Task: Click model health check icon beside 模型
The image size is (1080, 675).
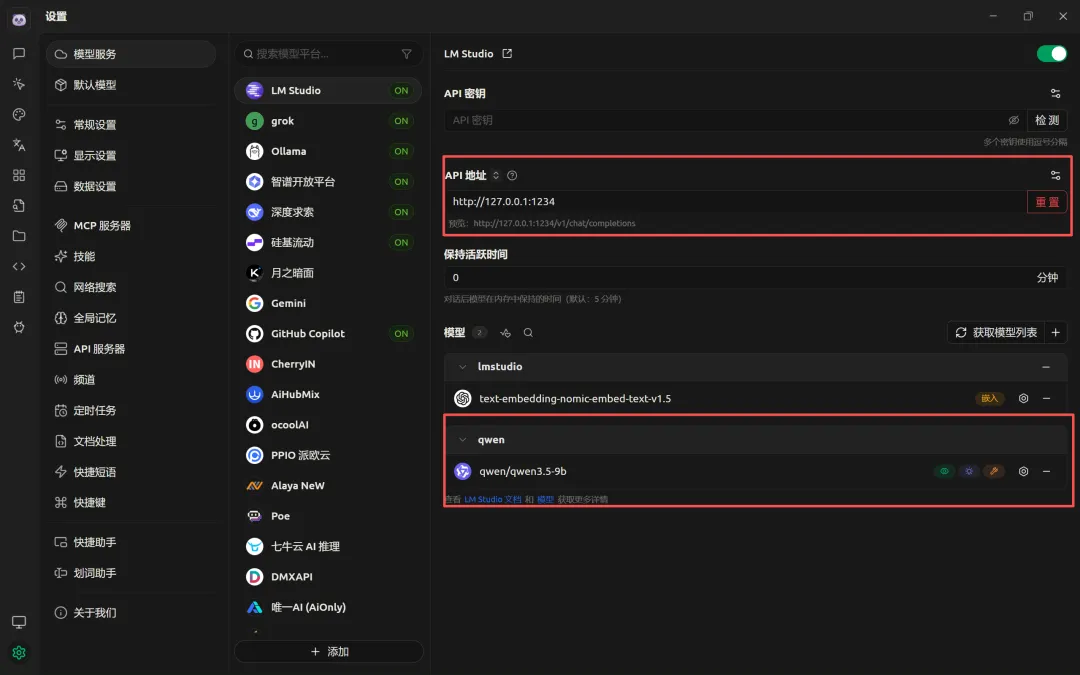Action: pyautogui.click(x=506, y=333)
